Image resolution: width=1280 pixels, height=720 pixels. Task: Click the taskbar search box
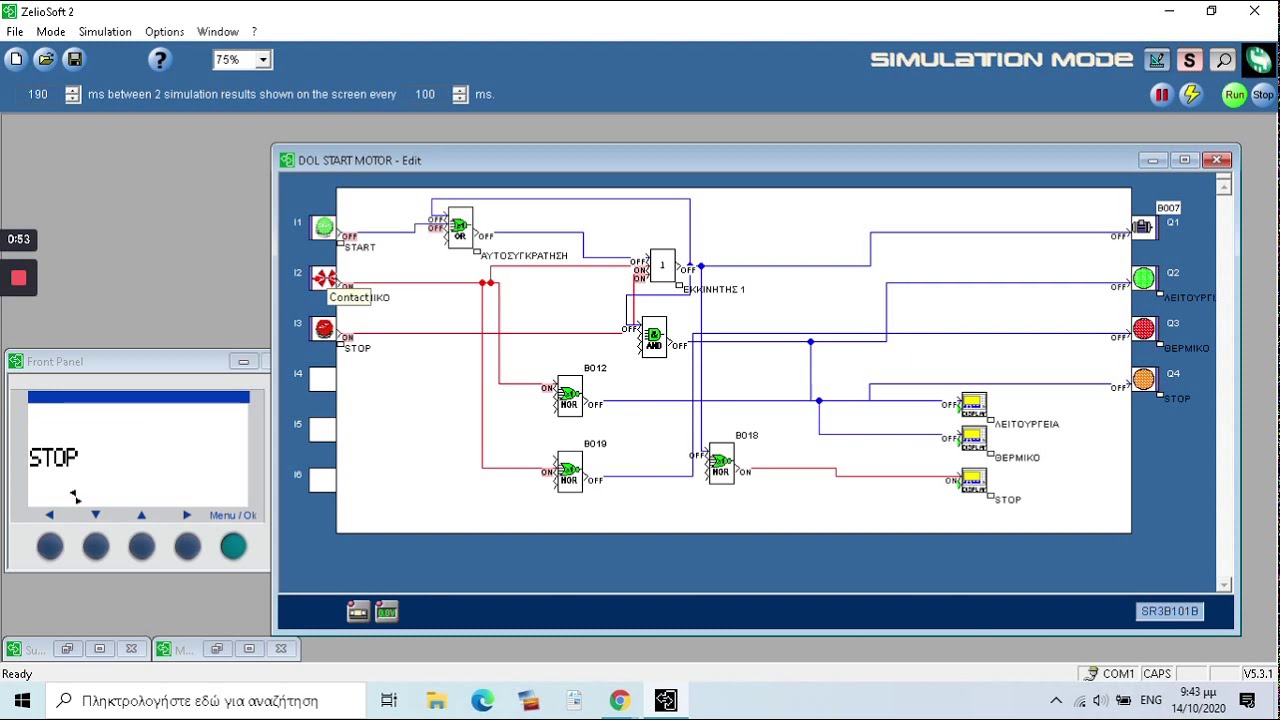click(x=206, y=701)
